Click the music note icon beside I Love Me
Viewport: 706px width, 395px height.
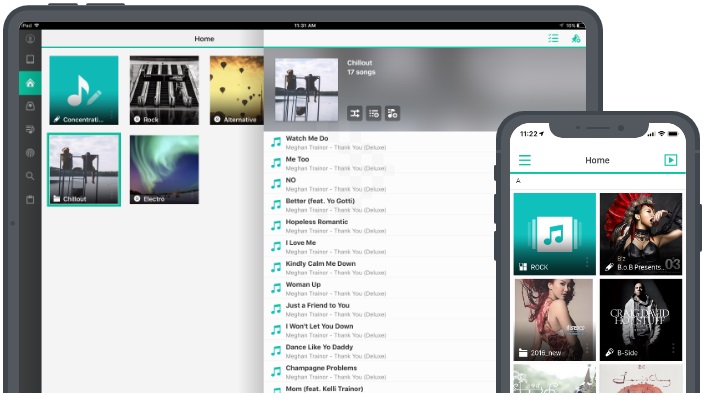coord(276,246)
